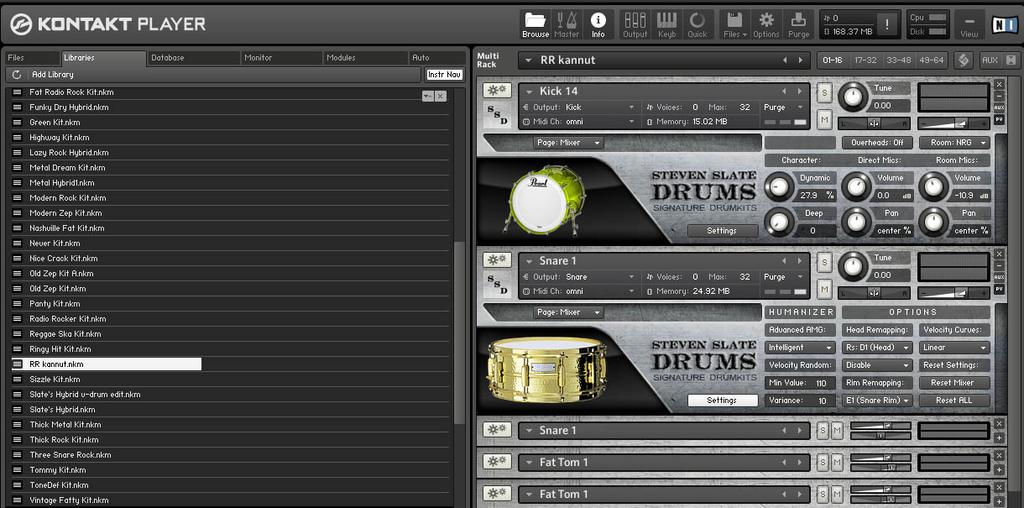The image size is (1024, 508).
Task: Toggle the Browse panel icon
Action: coord(536,25)
